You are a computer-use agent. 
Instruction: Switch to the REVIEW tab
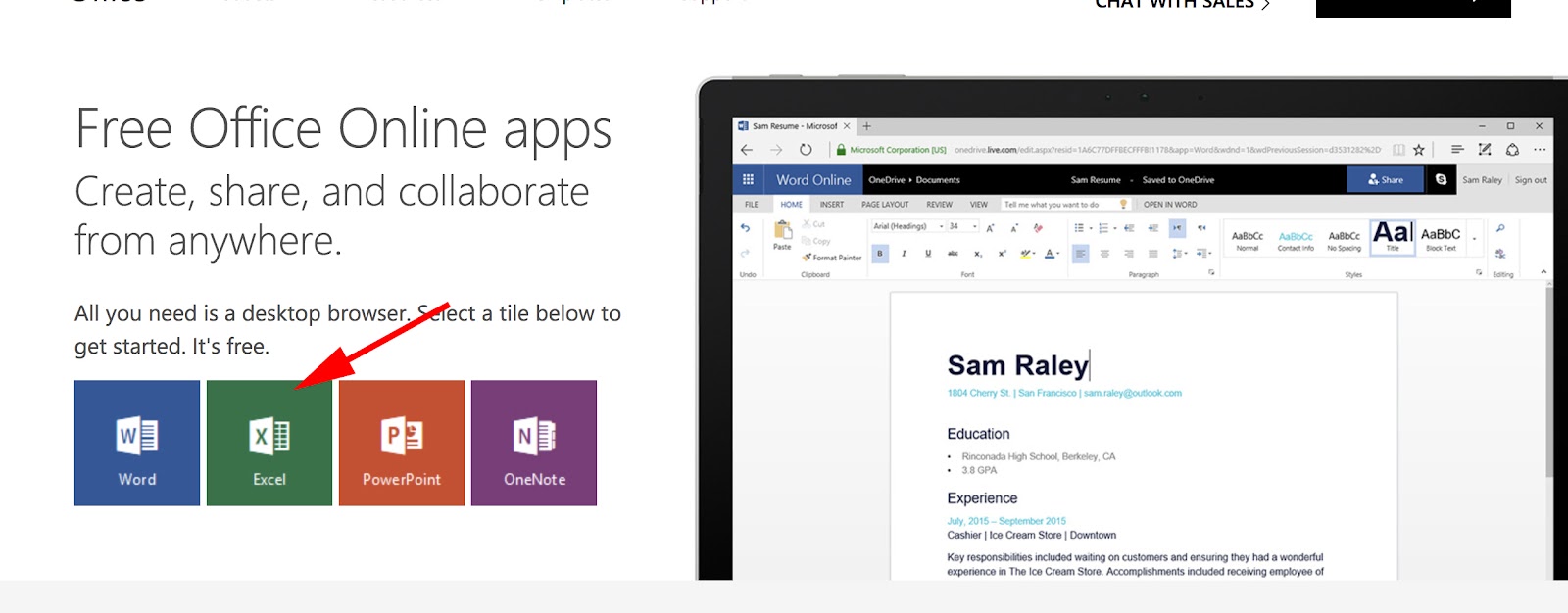pyautogui.click(x=940, y=205)
